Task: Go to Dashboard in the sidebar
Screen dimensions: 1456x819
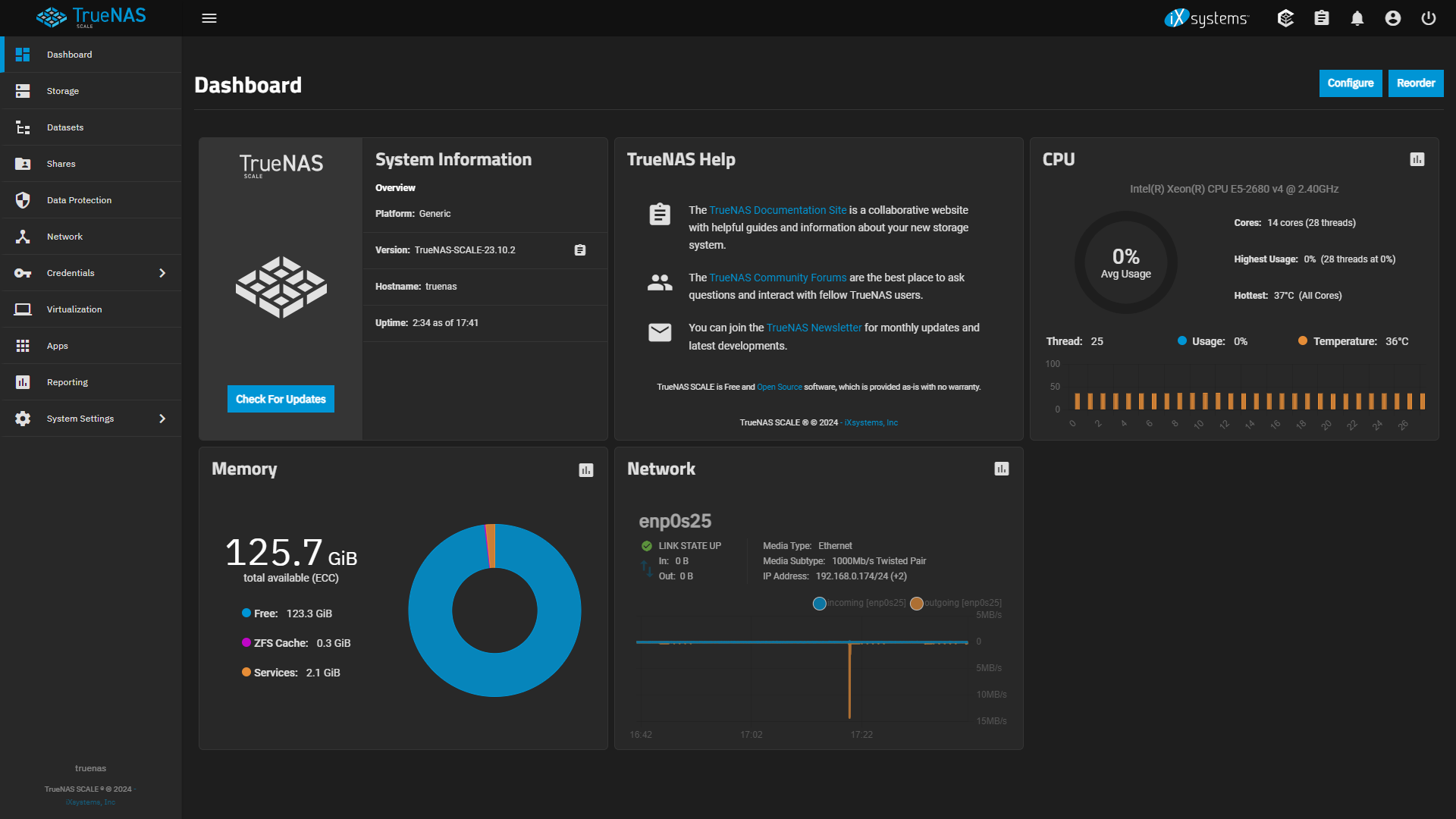Action: pyautogui.click(x=91, y=55)
